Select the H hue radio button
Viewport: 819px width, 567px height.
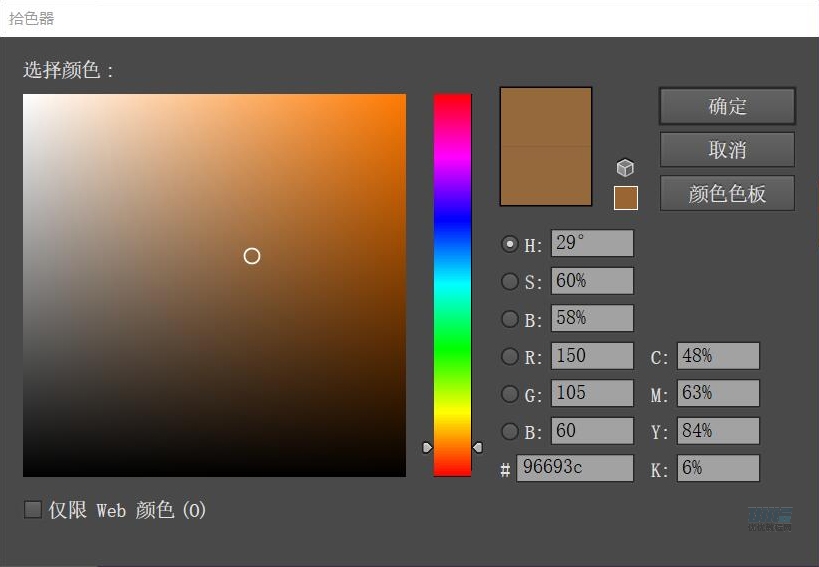pos(510,244)
